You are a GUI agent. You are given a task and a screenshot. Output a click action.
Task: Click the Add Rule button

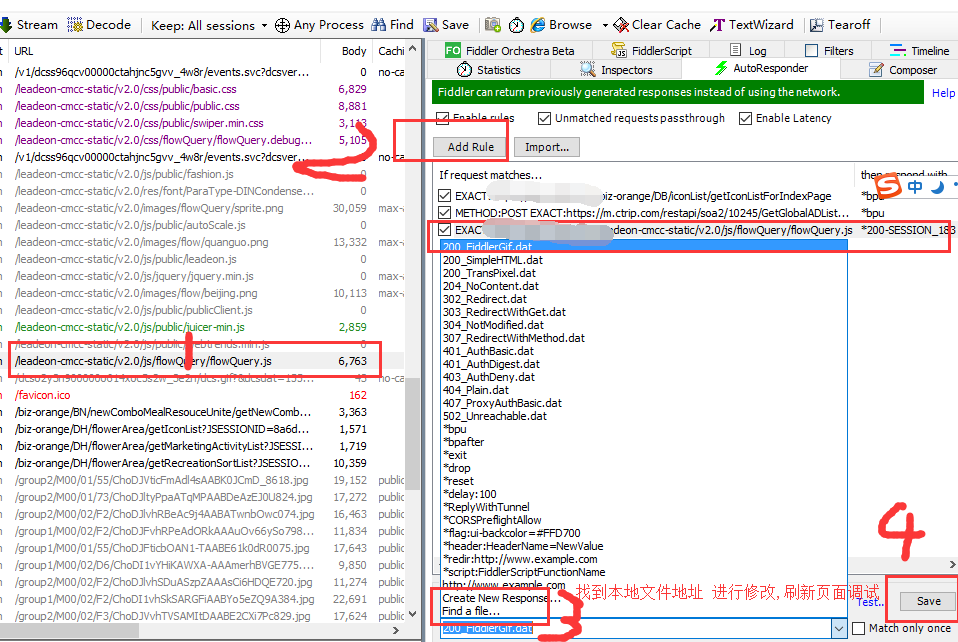470,147
